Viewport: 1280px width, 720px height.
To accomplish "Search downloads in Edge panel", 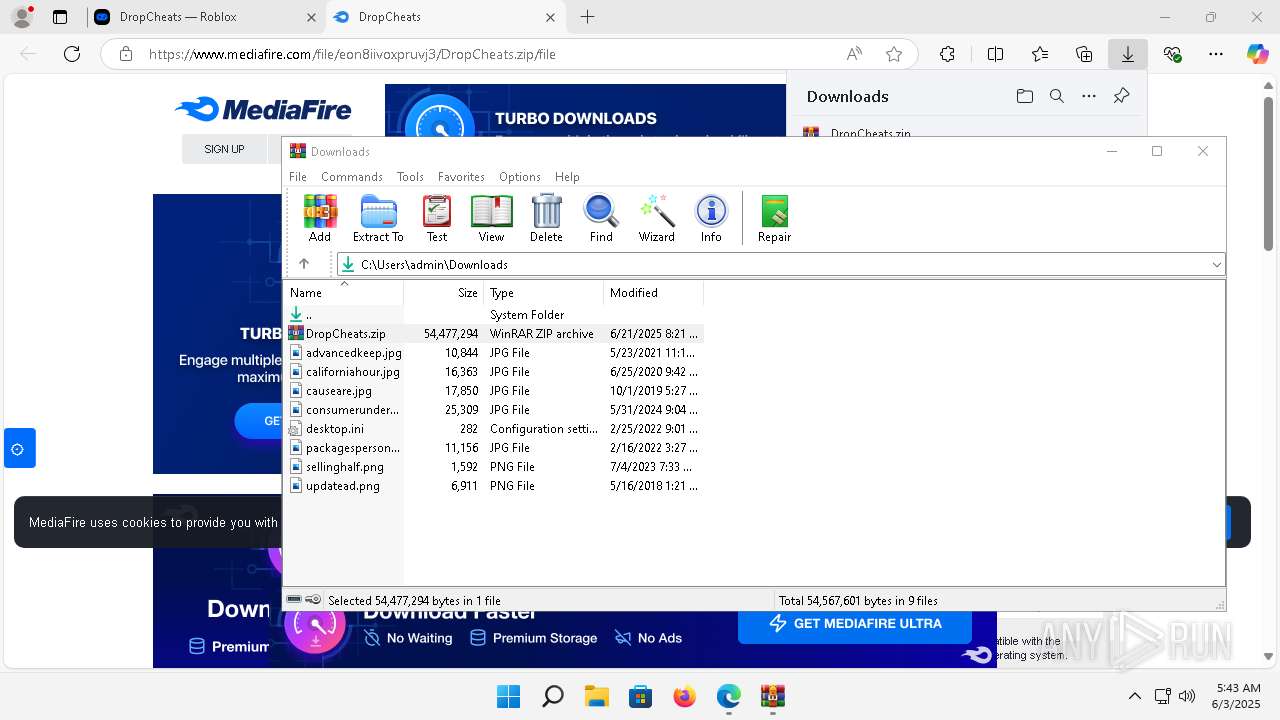I will [1056, 96].
